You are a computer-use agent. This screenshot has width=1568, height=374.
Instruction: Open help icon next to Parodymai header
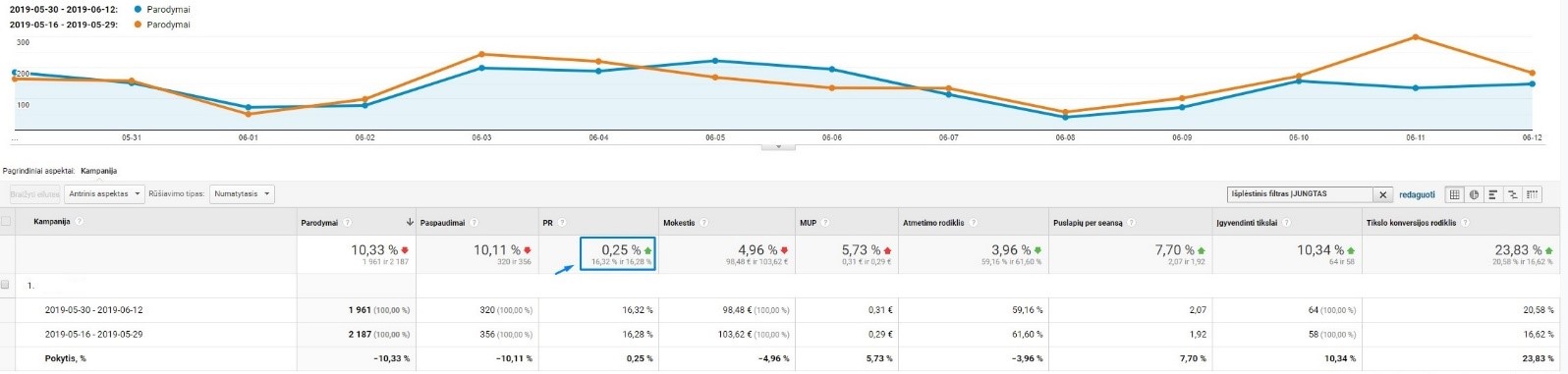(x=349, y=223)
